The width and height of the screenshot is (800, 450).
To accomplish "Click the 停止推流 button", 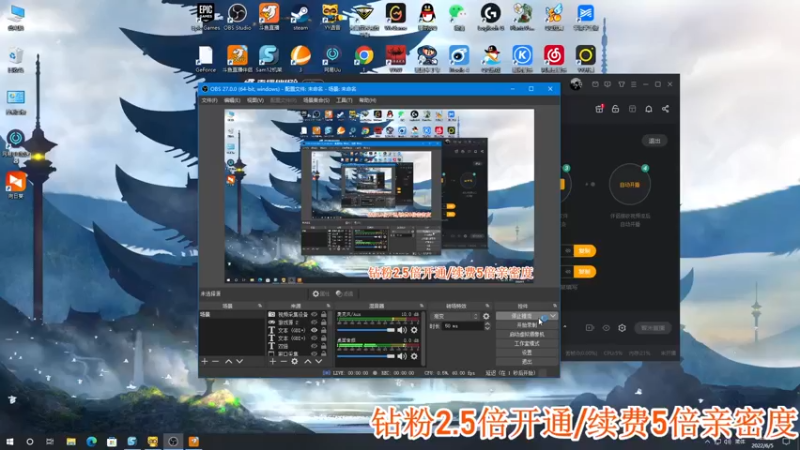I will (x=522, y=316).
